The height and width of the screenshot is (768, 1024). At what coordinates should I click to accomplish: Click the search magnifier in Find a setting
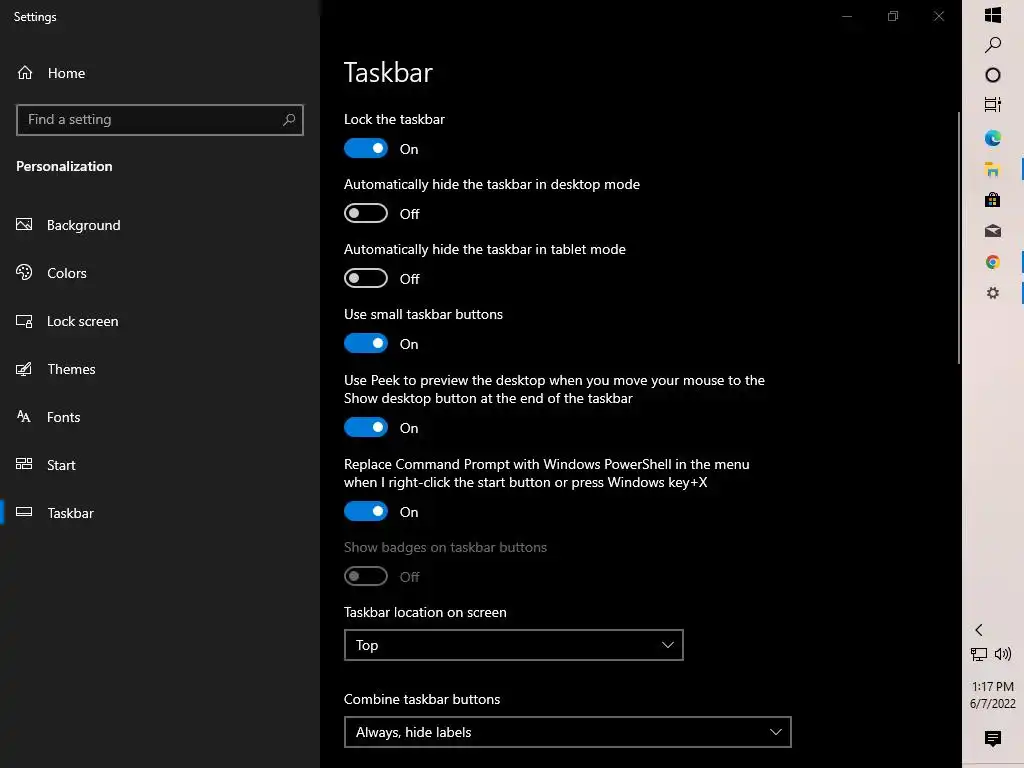tap(289, 120)
